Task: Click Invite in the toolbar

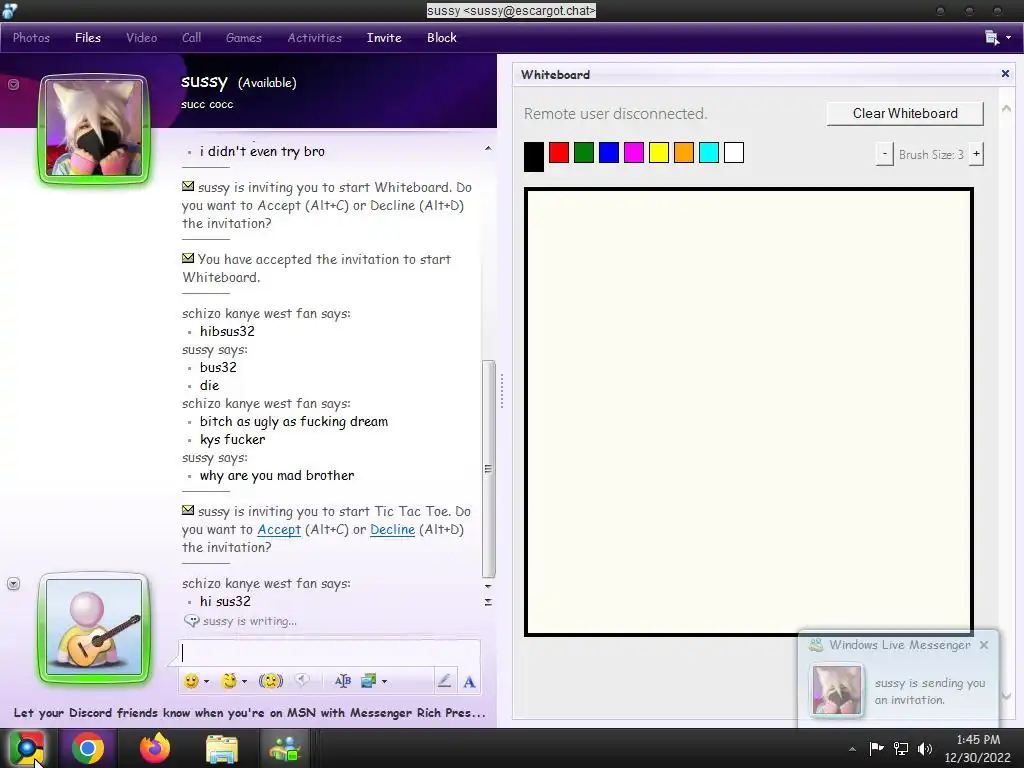Action: coord(384,38)
